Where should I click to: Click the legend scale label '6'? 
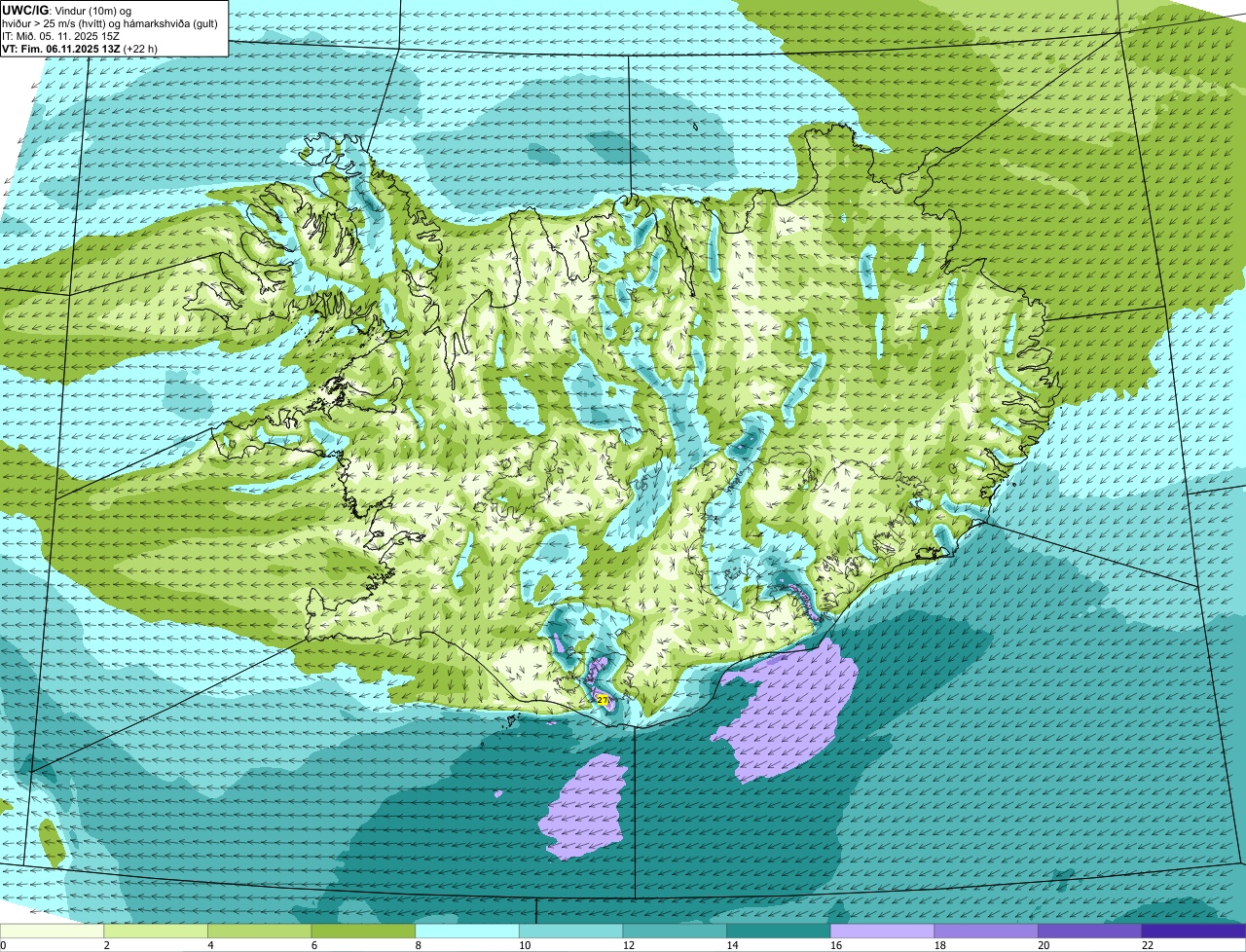click(314, 945)
